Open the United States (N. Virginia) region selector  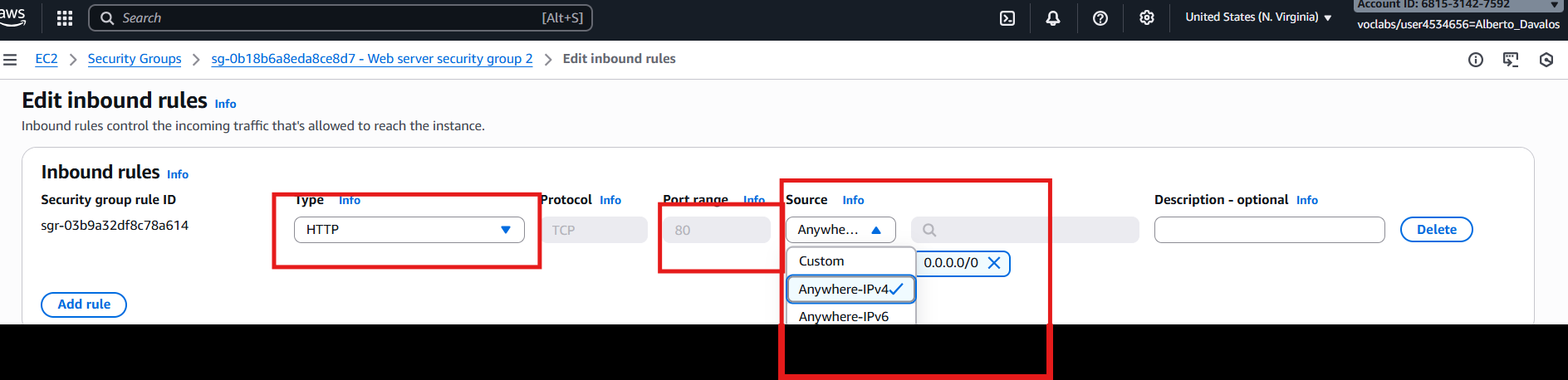(1257, 17)
